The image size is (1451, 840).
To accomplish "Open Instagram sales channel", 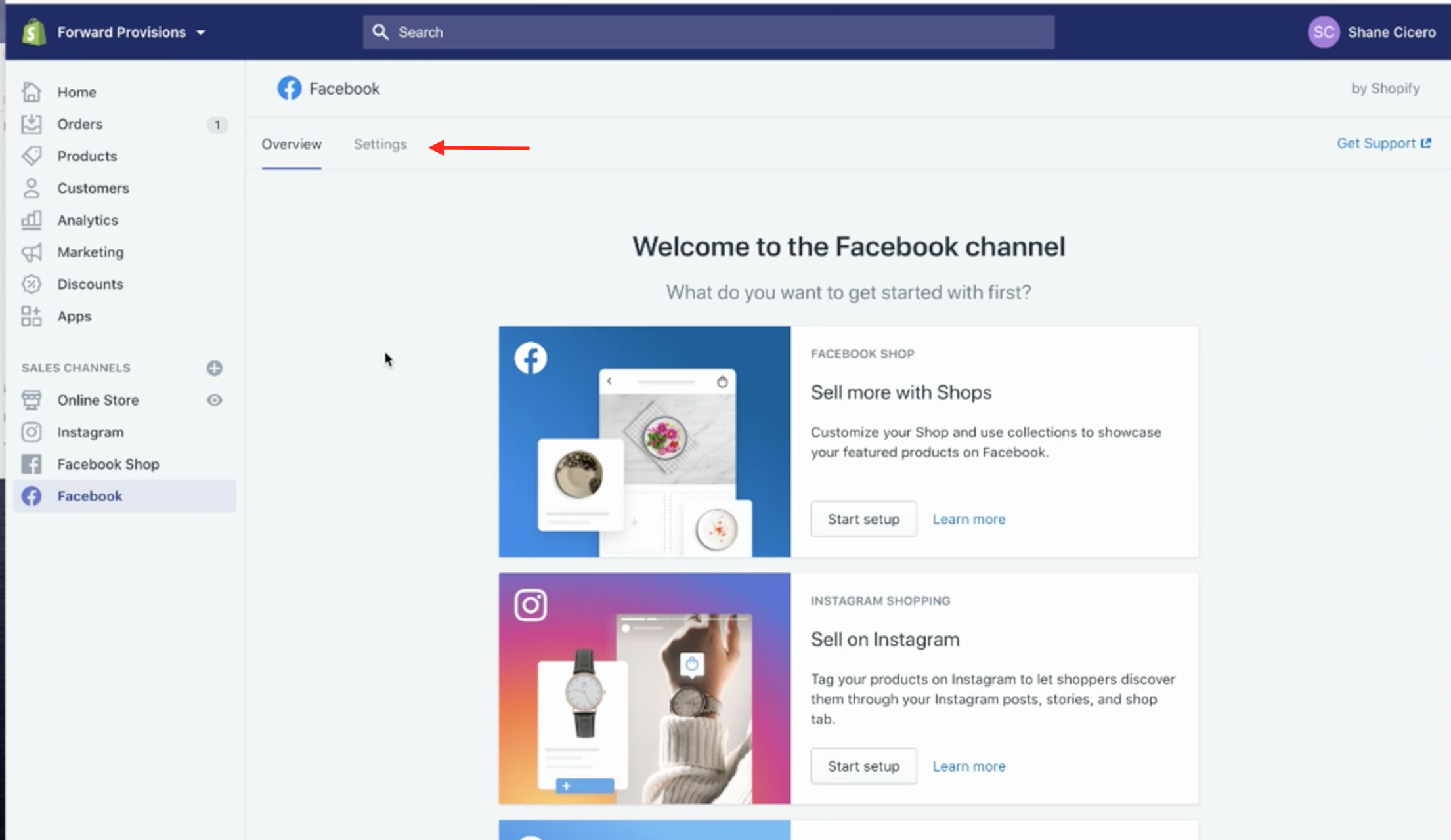I will coord(90,432).
